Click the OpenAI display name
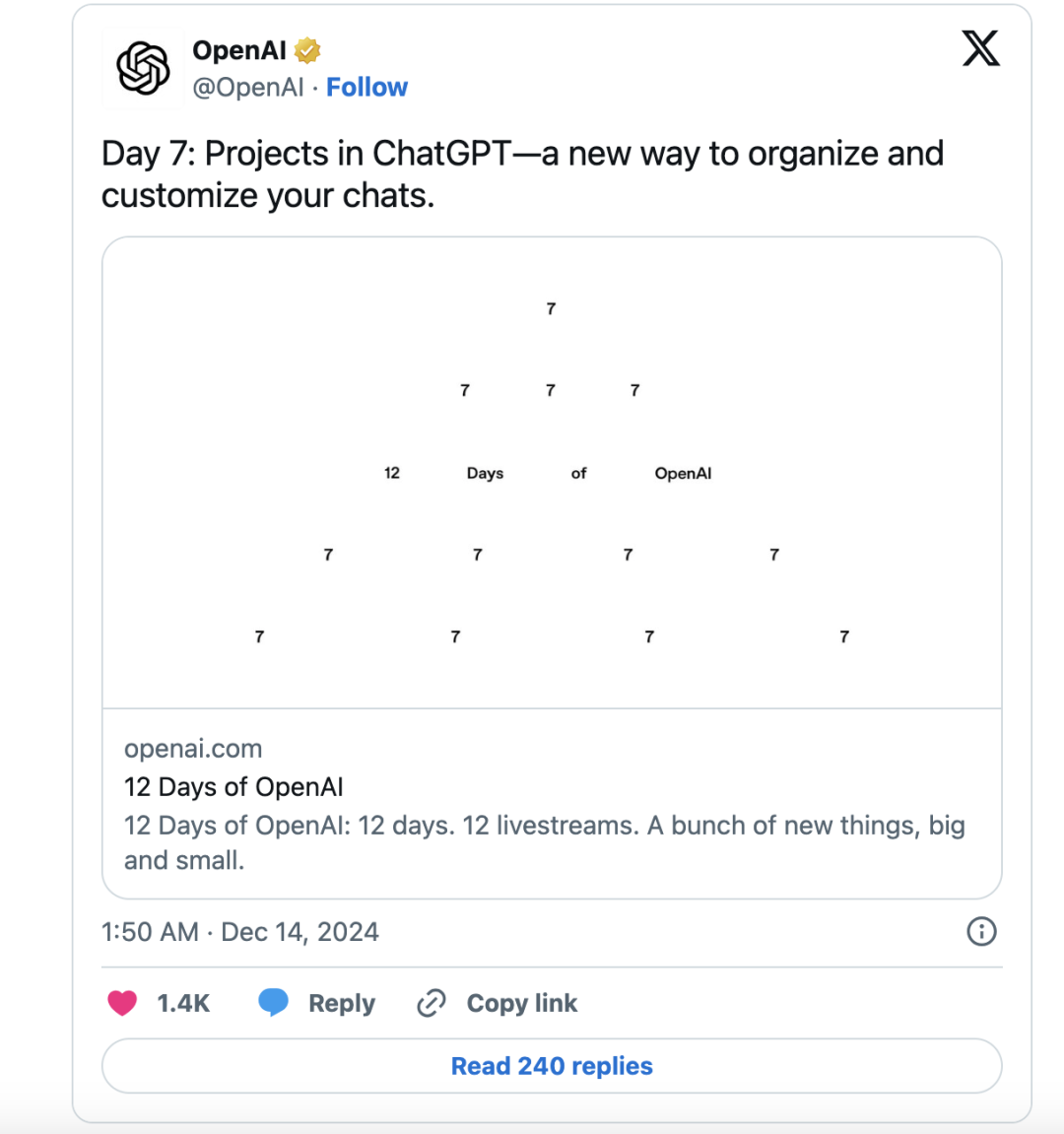The height and width of the screenshot is (1134, 1064). [239, 50]
